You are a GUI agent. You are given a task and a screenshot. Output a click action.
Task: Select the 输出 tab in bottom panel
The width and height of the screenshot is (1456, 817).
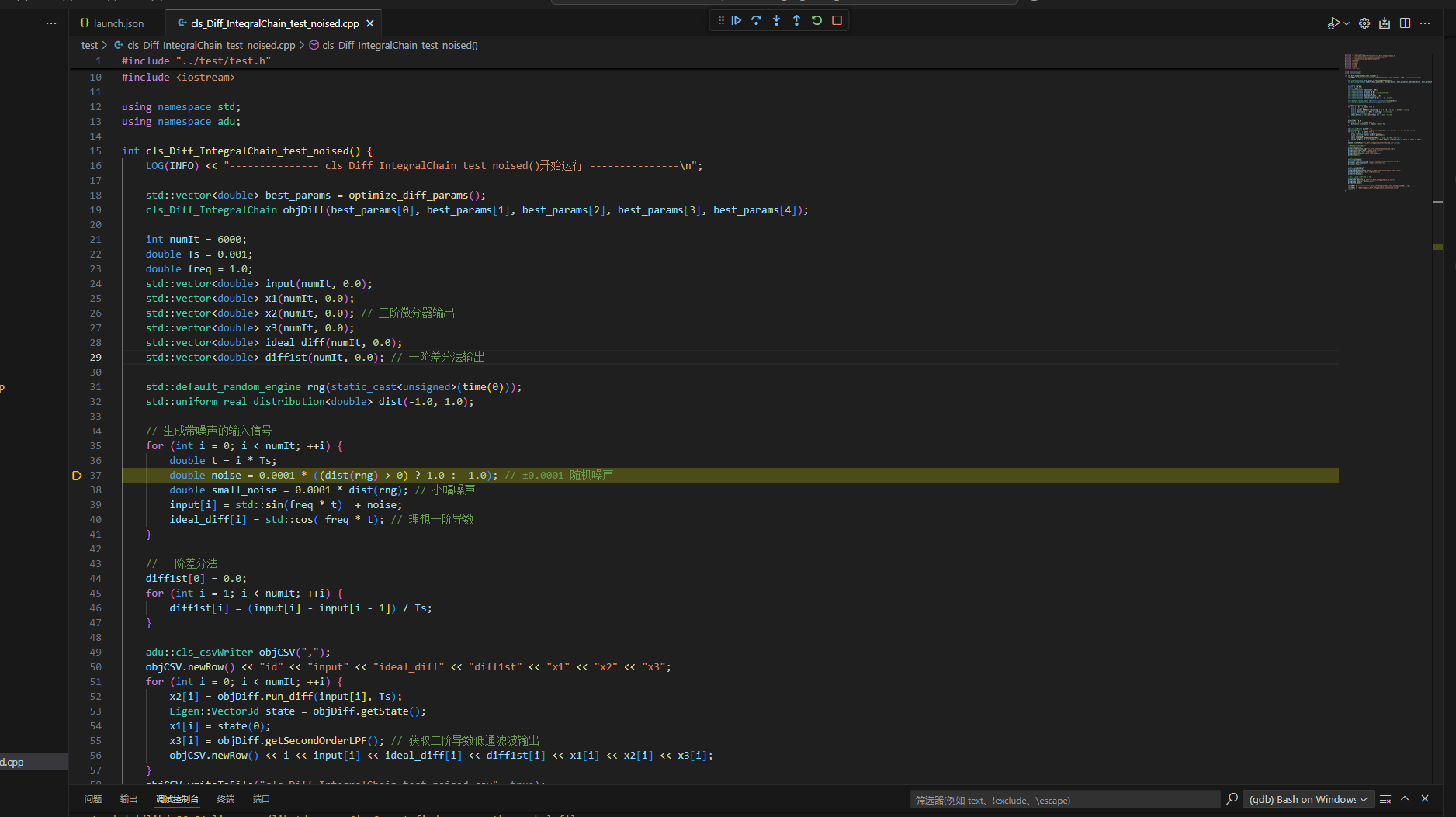pos(128,799)
